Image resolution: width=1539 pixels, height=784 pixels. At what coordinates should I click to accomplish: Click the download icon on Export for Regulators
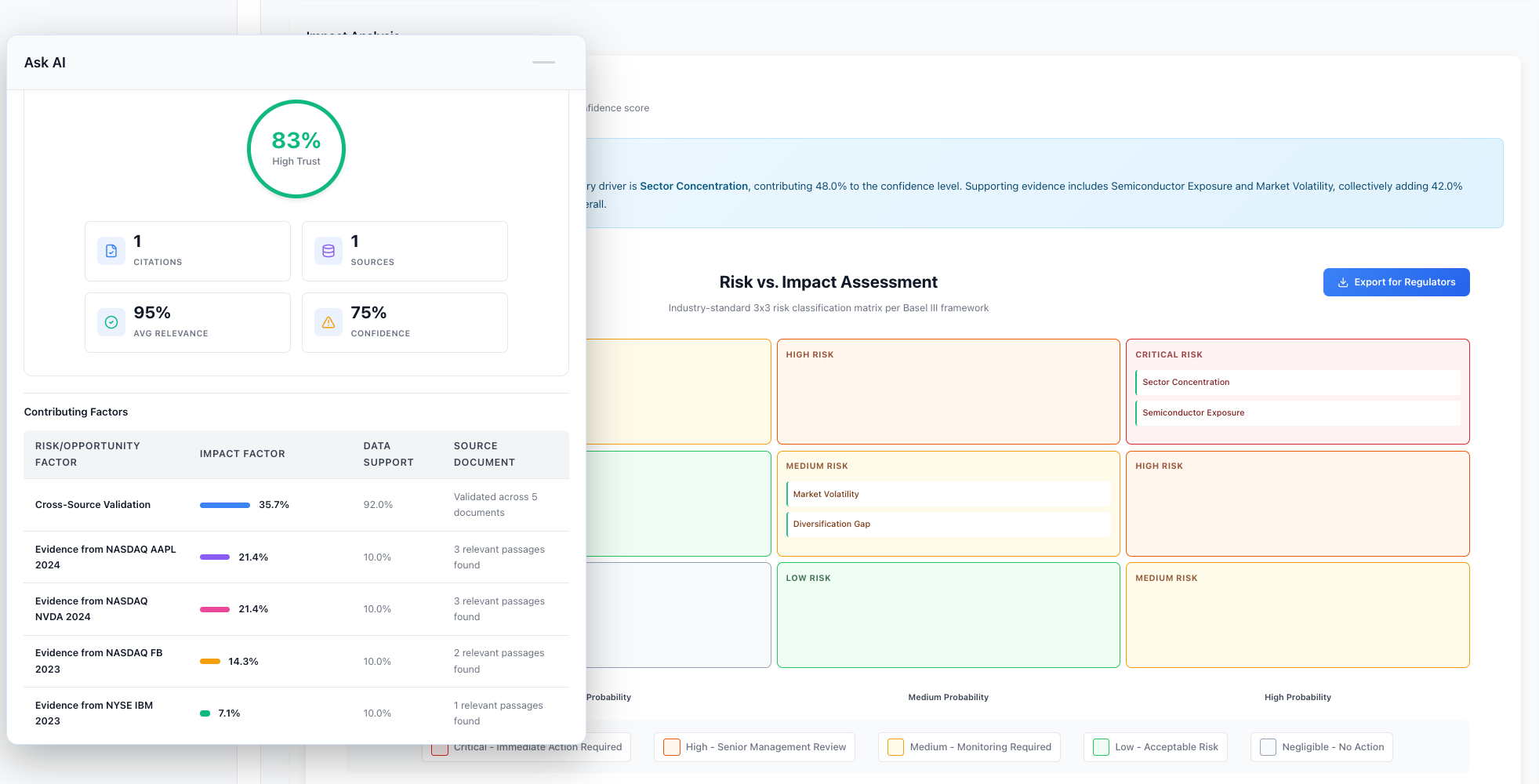click(1342, 282)
